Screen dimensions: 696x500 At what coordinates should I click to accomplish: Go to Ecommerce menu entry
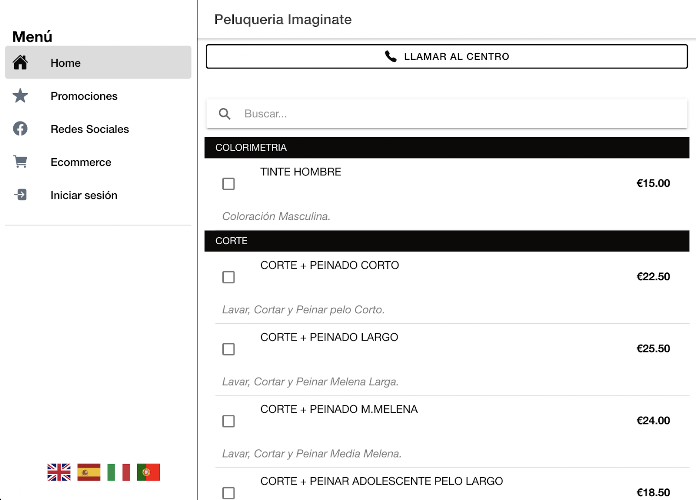(x=81, y=162)
